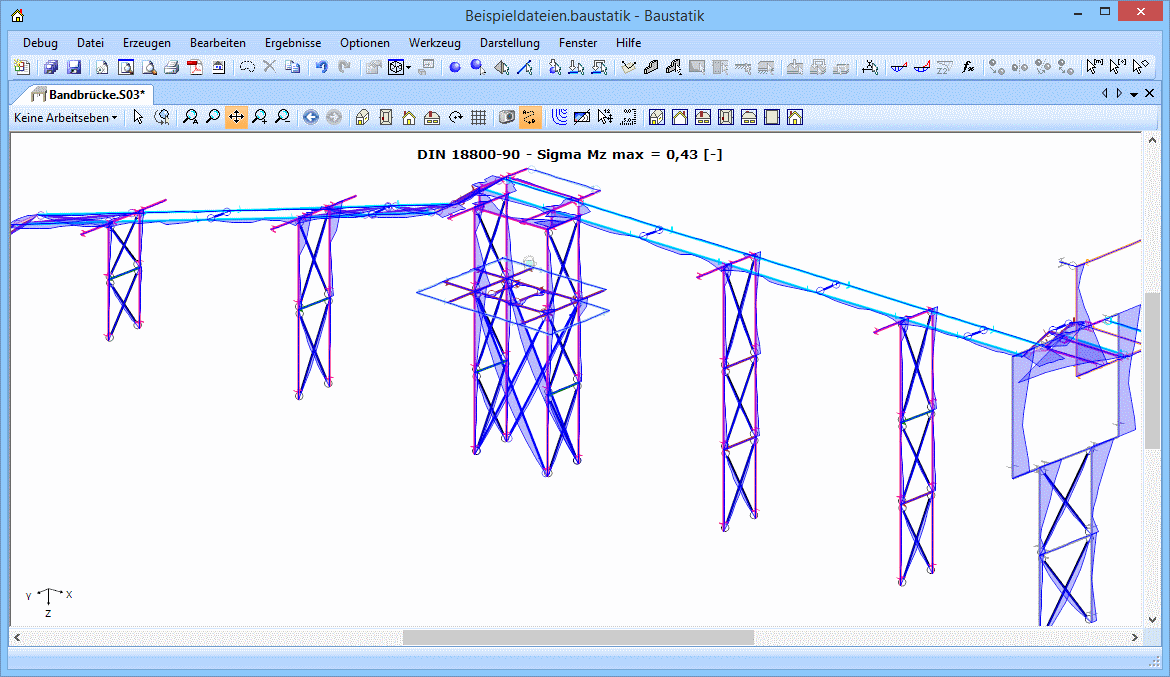Open the document tab list dropdown arrow
This screenshot has height=677, width=1170.
[1134, 94]
